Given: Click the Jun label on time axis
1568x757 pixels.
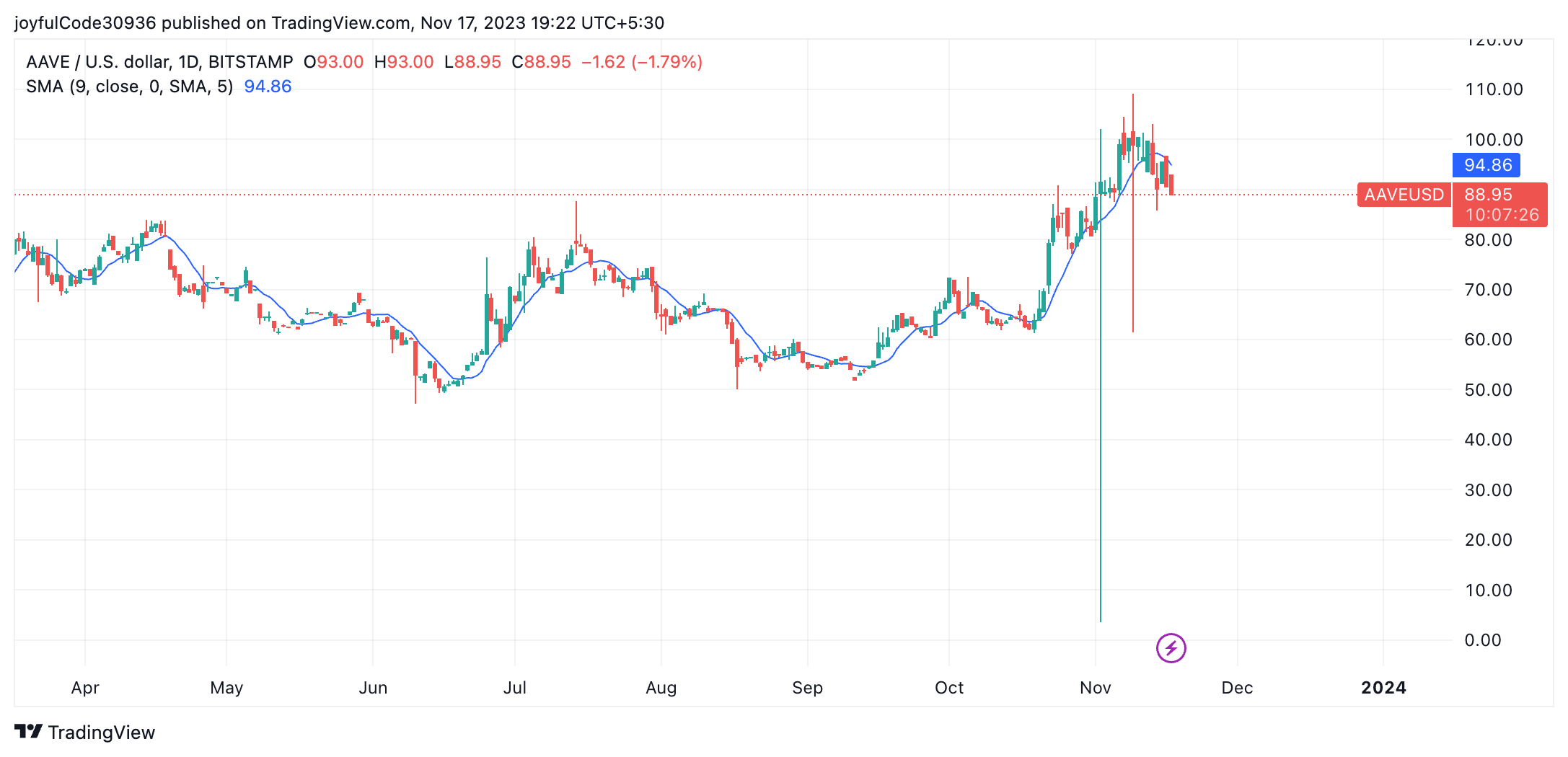Looking at the screenshot, I should click(373, 688).
